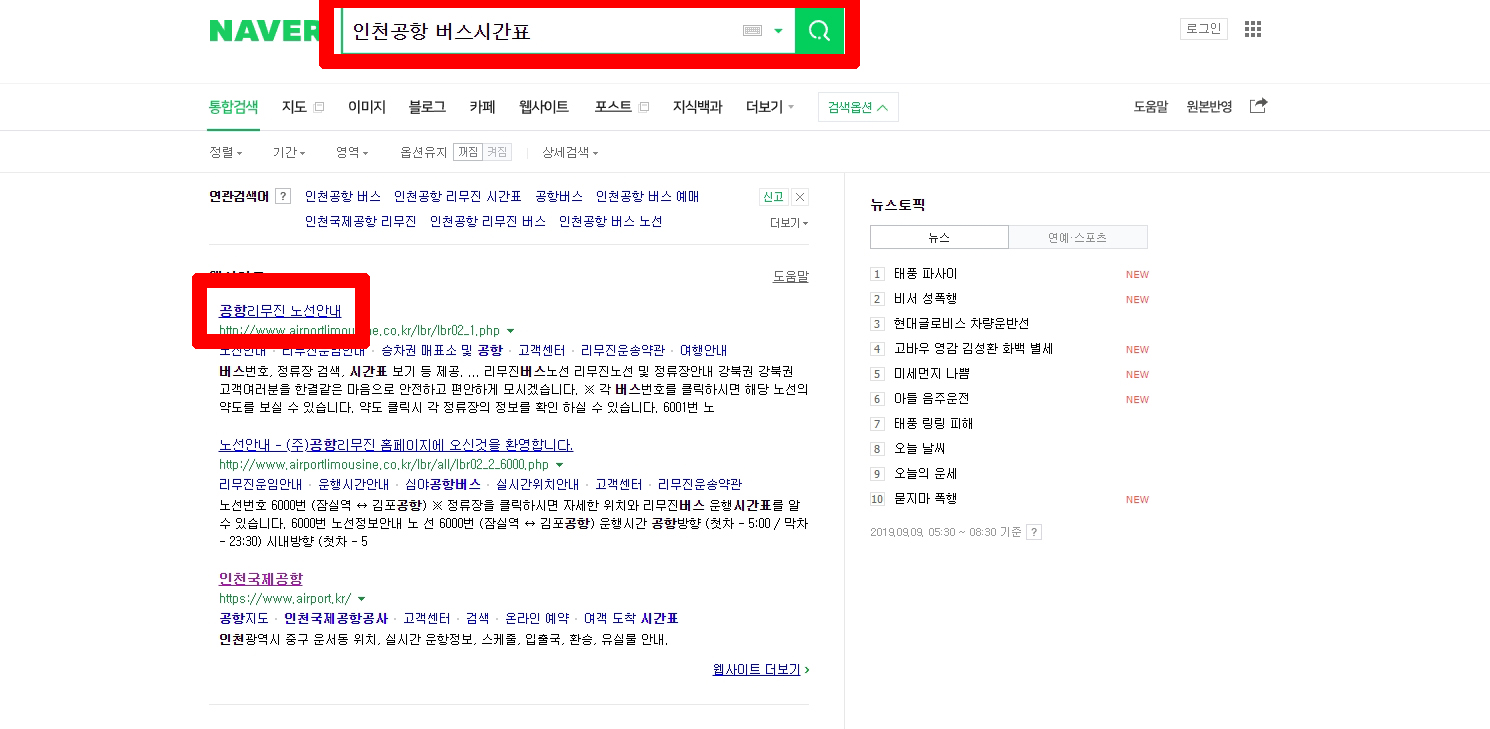The height and width of the screenshot is (729, 1490).
Task: Click the 여행안내 sublink
Action: [703, 350]
